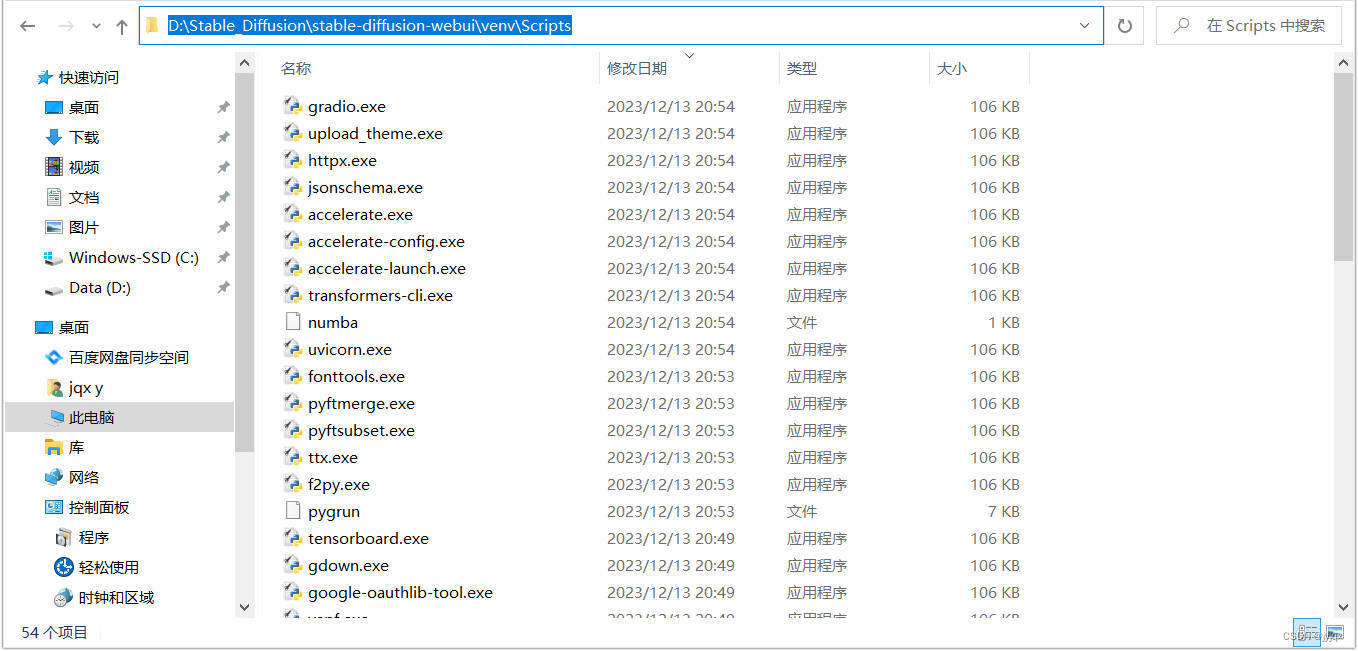Viewport: 1358px width, 651px height.
Task: Click the accelerate-config.exe file icon
Action: point(293,240)
